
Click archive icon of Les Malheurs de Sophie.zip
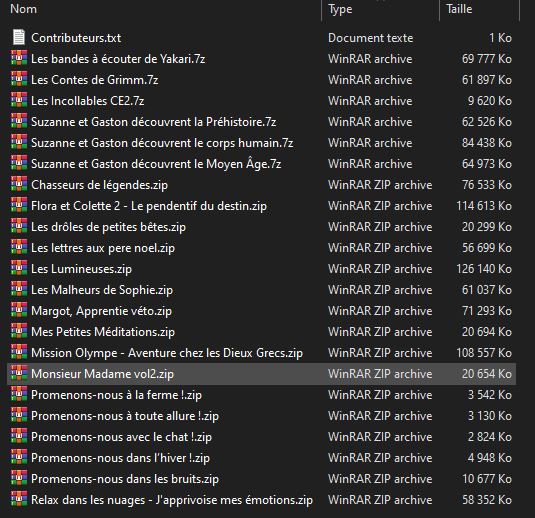(x=19, y=289)
